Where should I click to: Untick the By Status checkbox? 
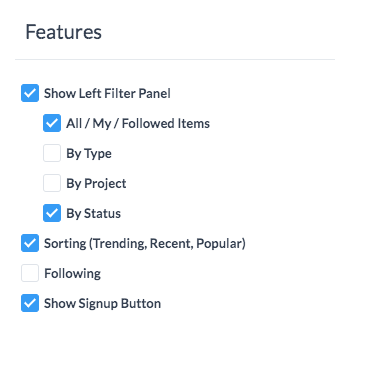tap(52, 213)
